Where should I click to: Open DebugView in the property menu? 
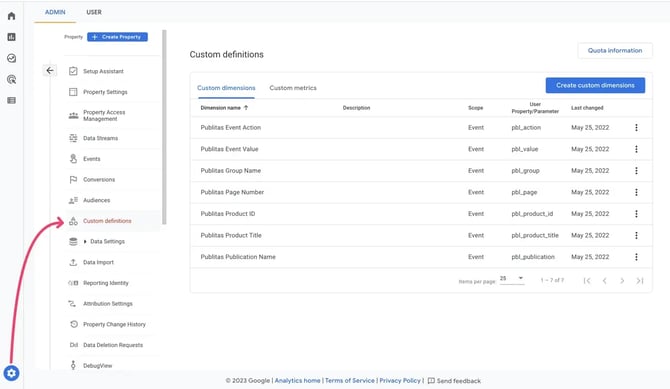[97, 365]
